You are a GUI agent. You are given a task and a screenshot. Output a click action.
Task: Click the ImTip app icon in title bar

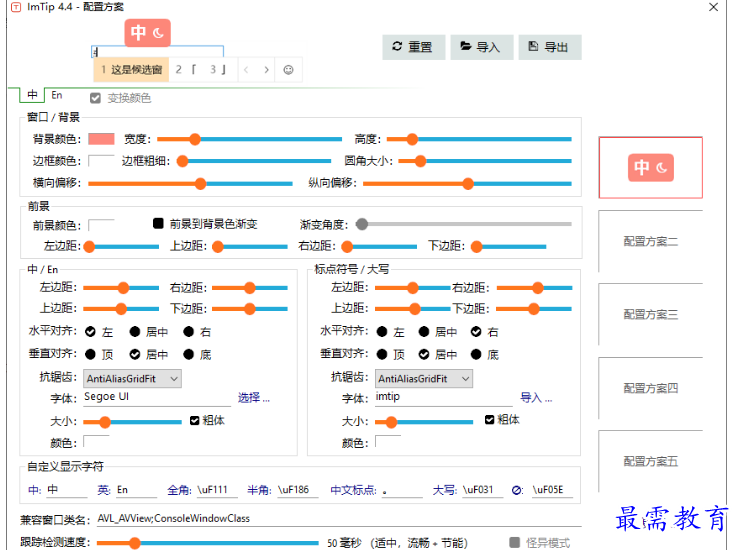pyautogui.click(x=16, y=7)
